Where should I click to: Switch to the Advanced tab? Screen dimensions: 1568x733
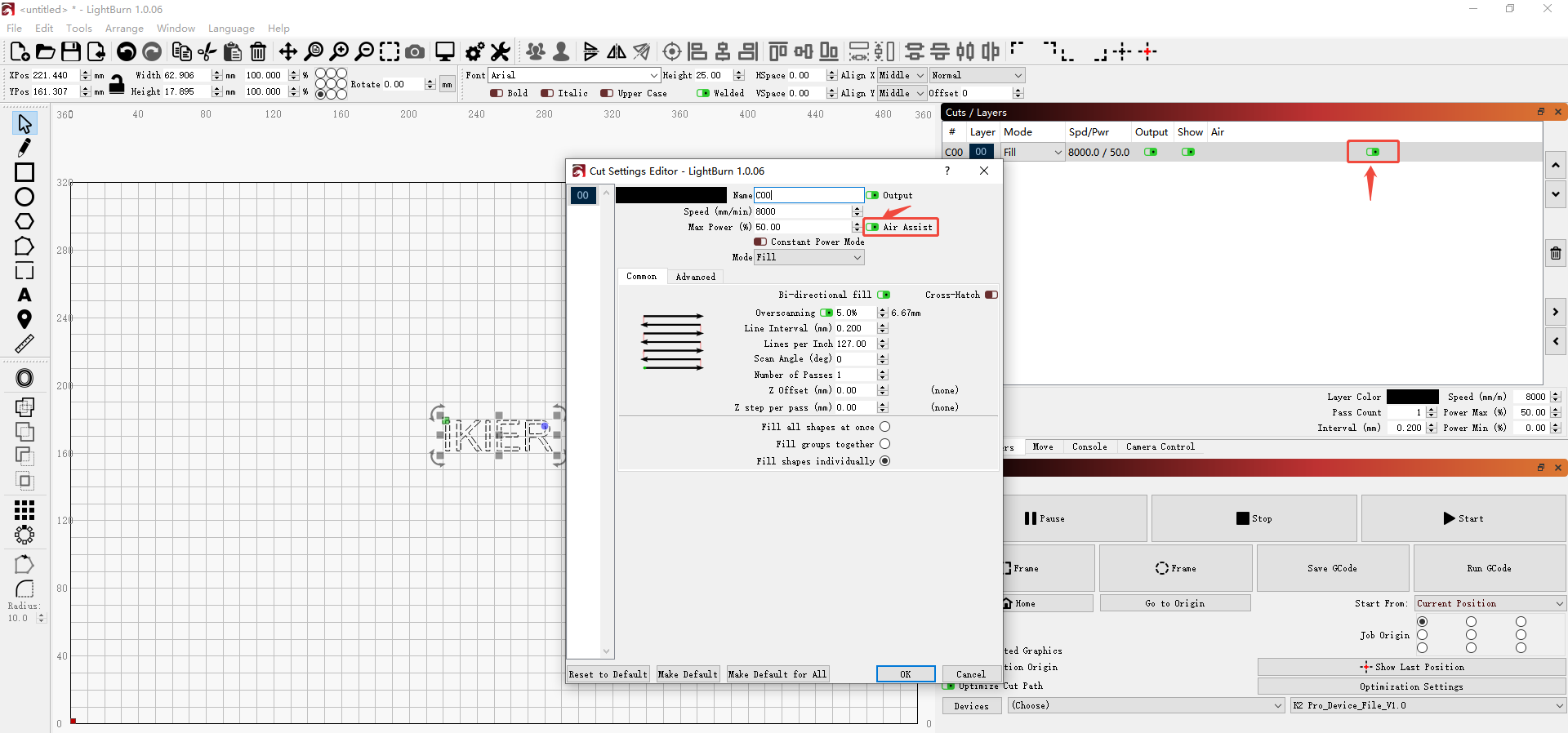click(x=695, y=277)
